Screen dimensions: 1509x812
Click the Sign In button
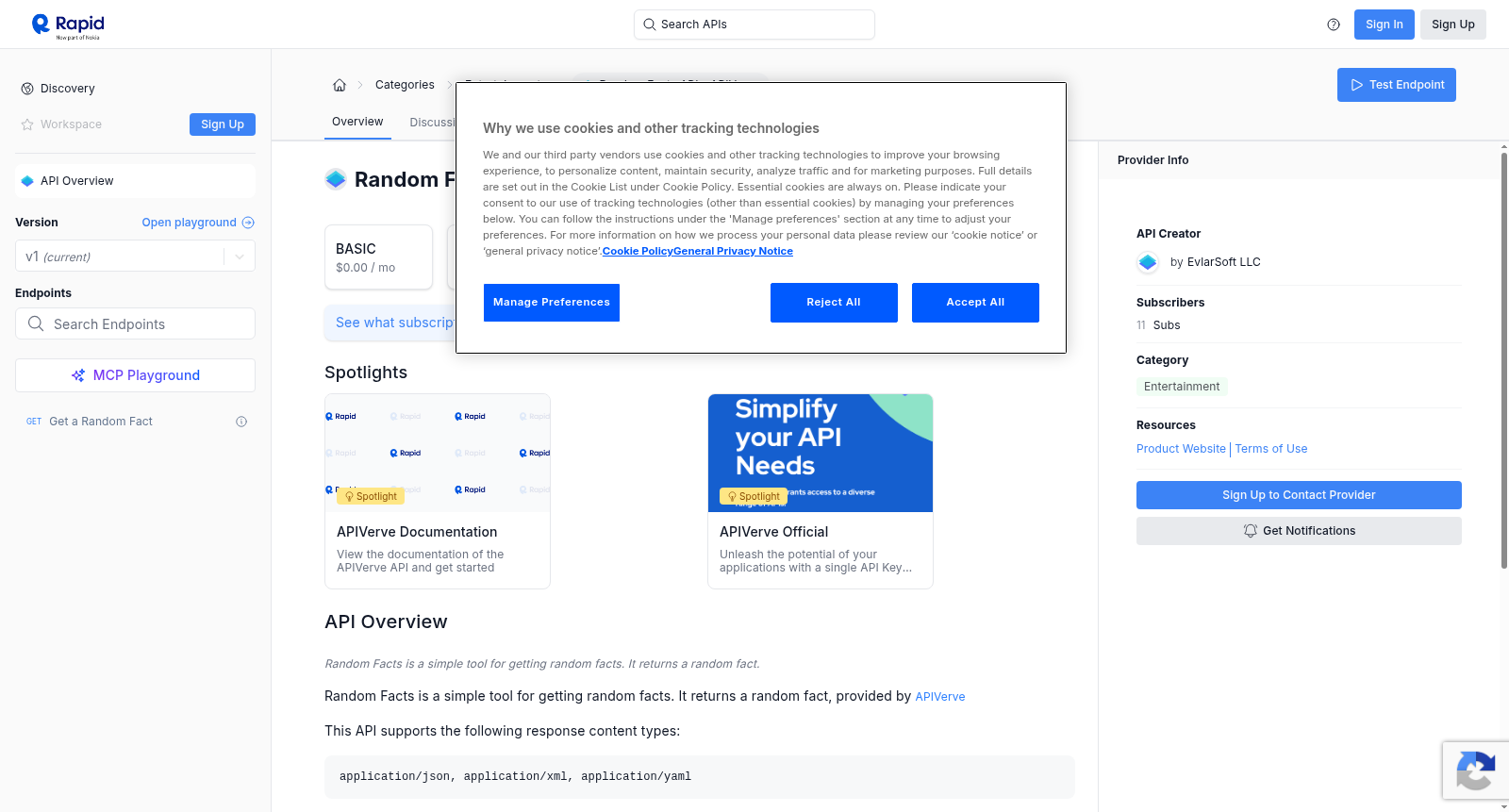pos(1385,25)
